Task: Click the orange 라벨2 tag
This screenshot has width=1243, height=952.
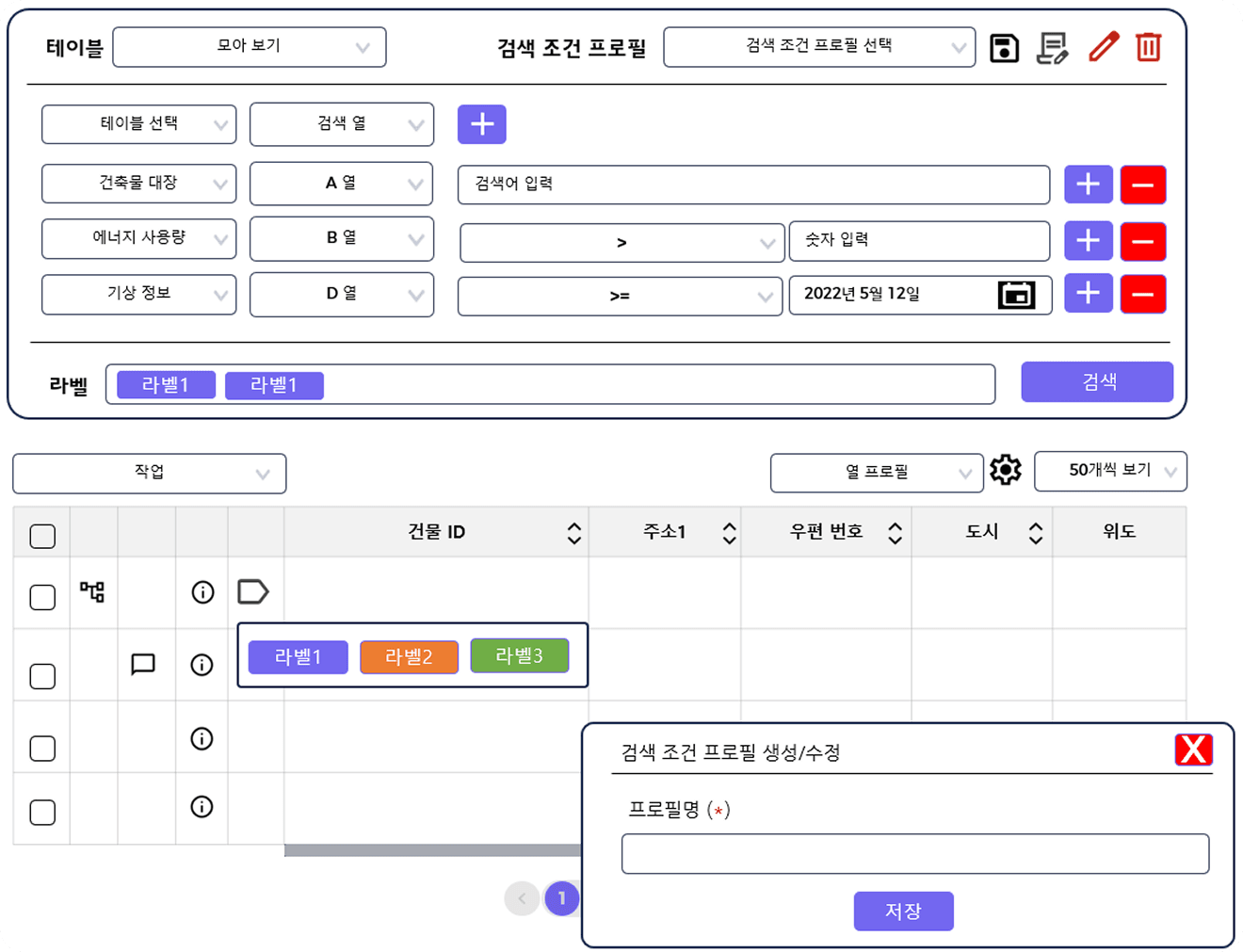Action: point(410,657)
